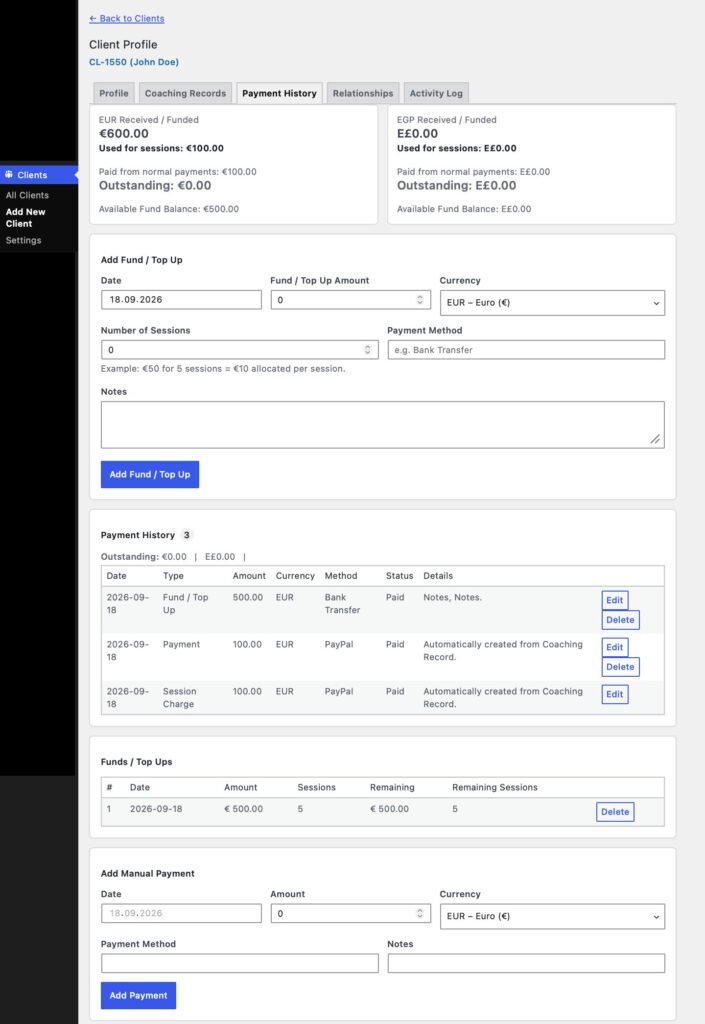
Task: Open the Relationships tab
Action: [x=363, y=93]
